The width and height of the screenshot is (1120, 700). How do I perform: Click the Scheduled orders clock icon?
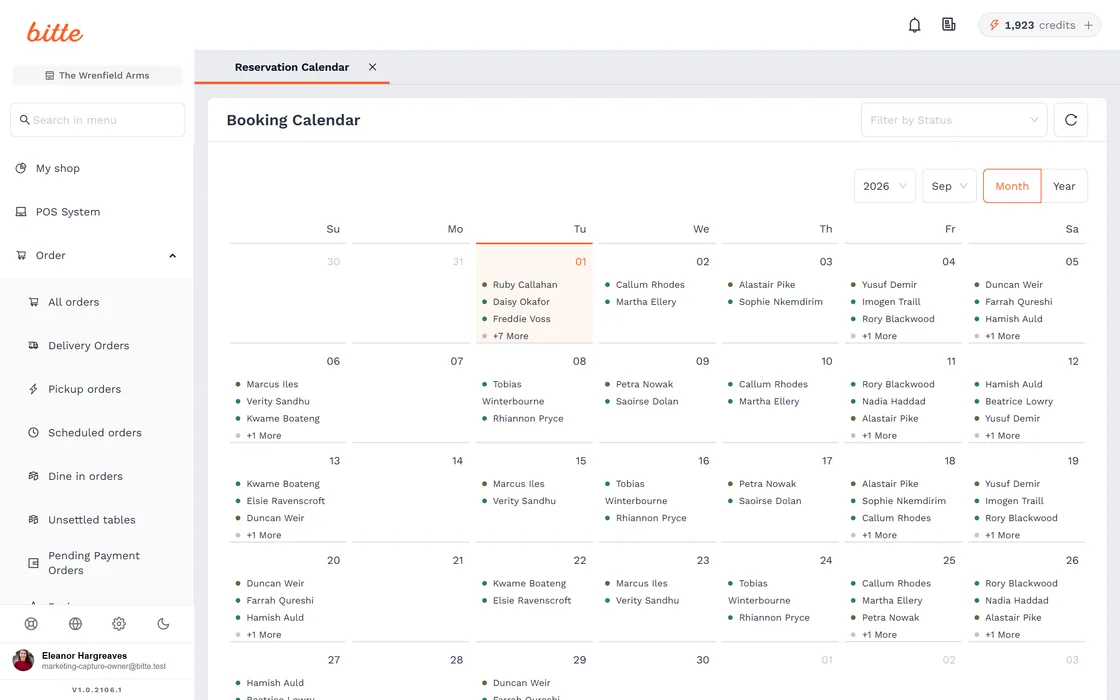tap(34, 433)
